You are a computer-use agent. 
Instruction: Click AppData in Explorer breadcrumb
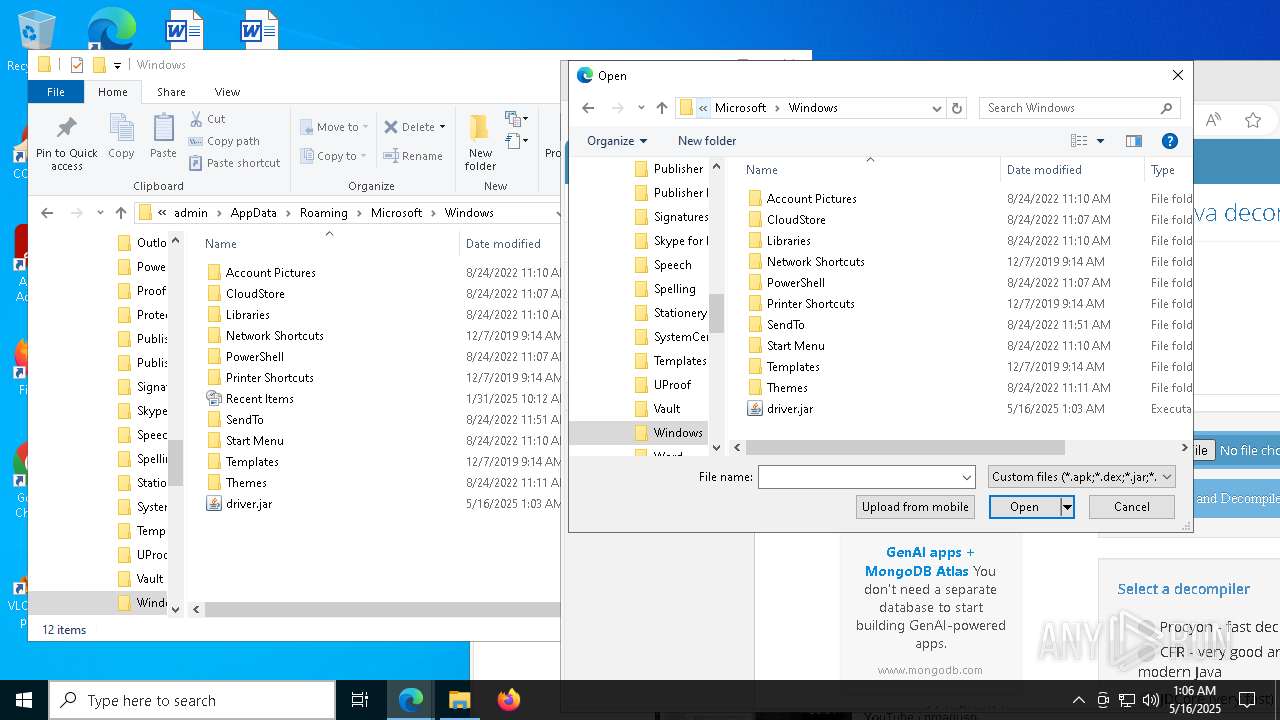[x=254, y=213]
